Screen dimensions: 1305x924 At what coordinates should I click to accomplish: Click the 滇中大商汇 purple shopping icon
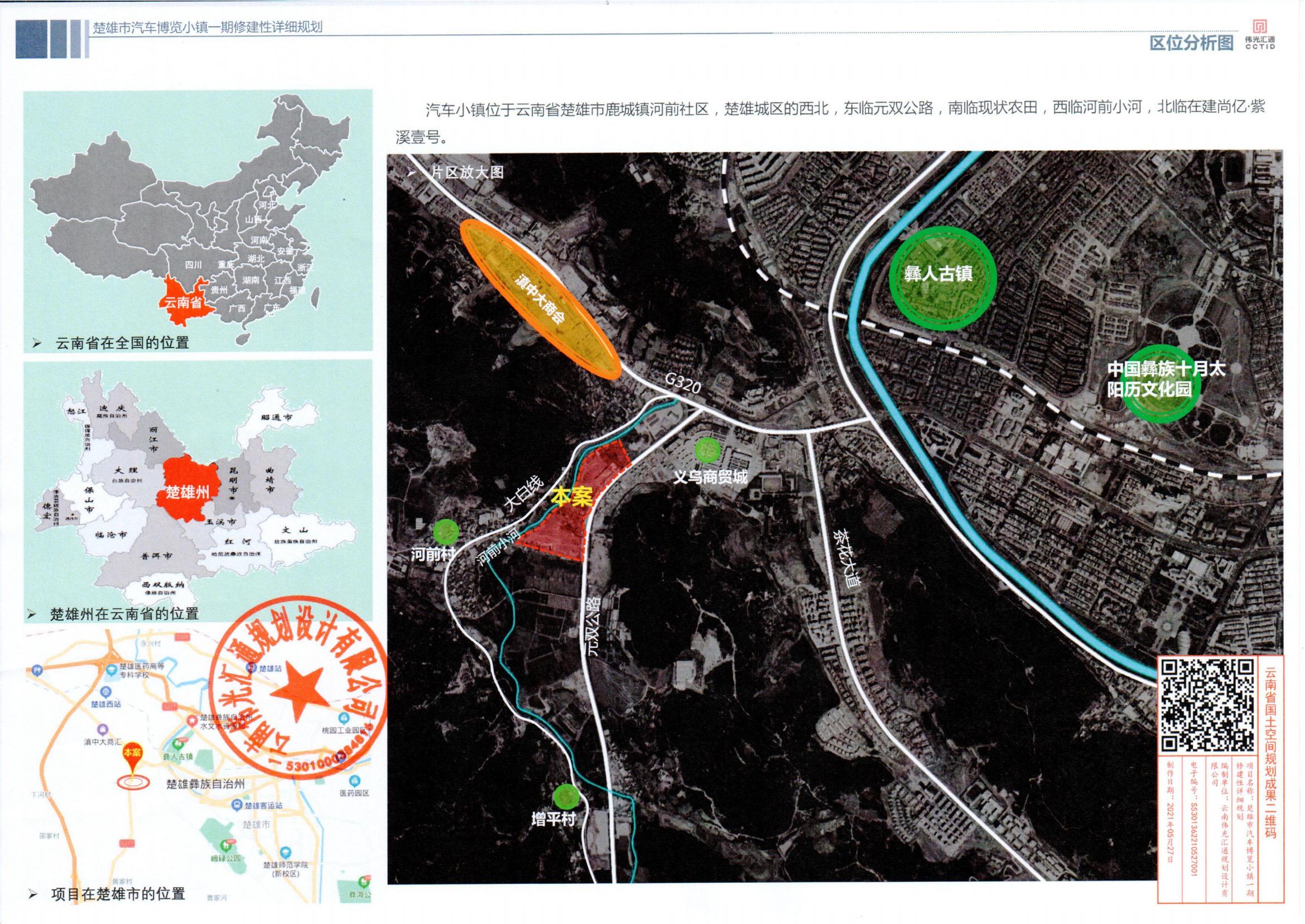tap(103, 729)
